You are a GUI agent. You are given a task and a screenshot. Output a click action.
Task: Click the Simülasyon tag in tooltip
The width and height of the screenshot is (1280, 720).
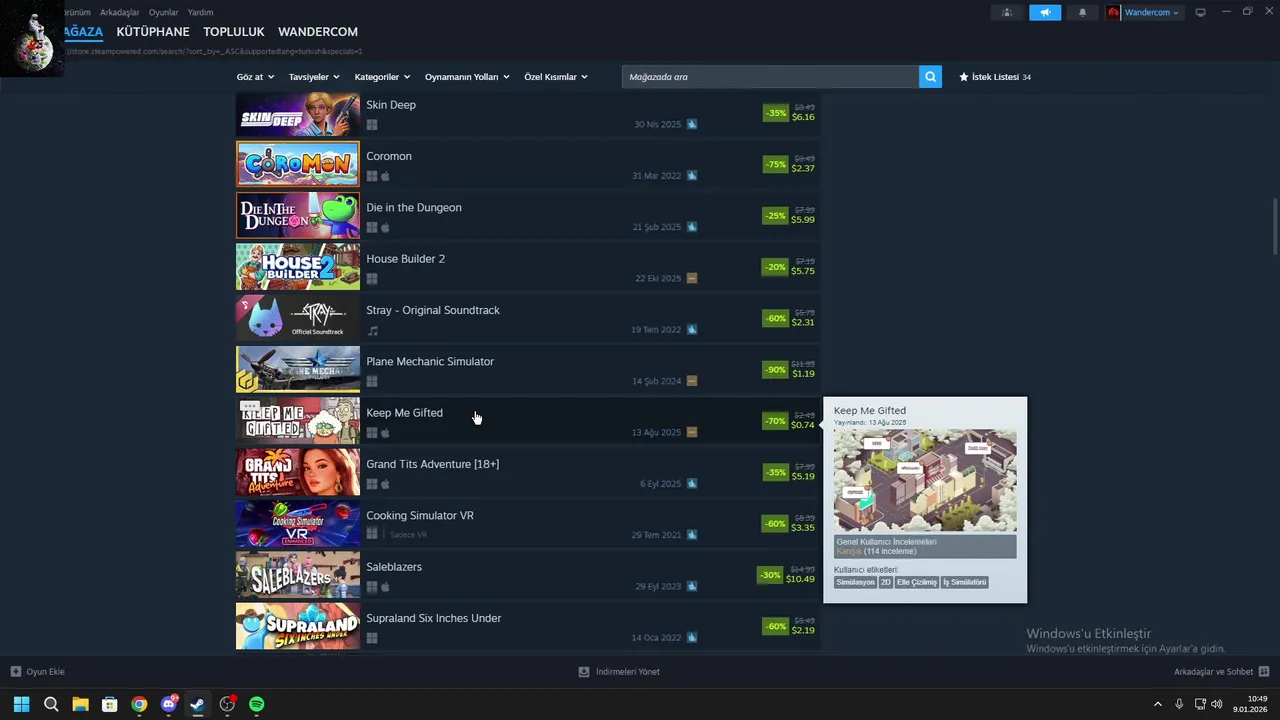pyautogui.click(x=855, y=582)
